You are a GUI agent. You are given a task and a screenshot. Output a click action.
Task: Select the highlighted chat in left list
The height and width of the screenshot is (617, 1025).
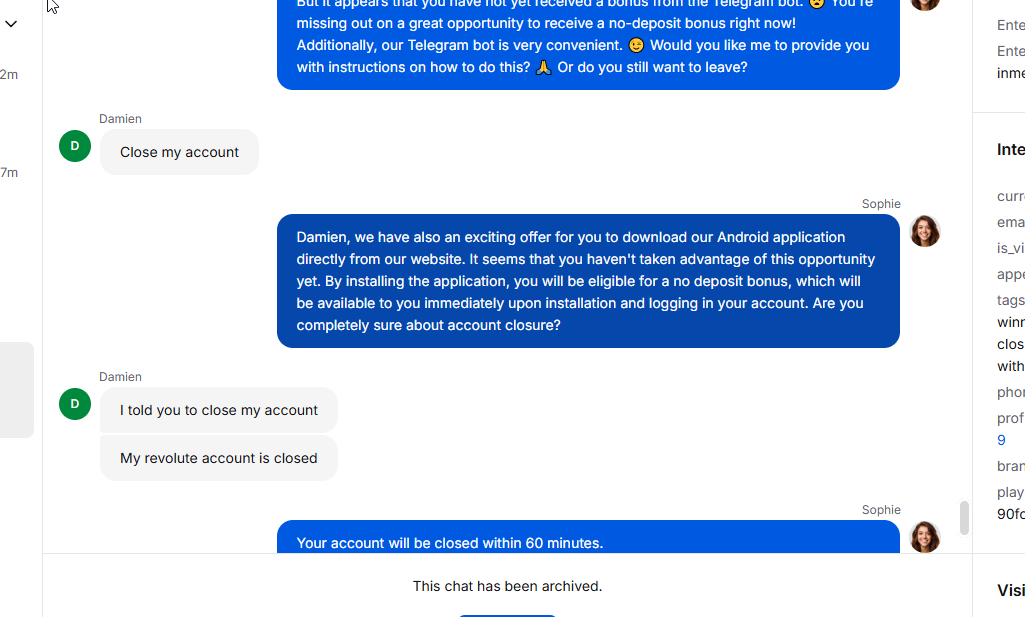(16, 390)
